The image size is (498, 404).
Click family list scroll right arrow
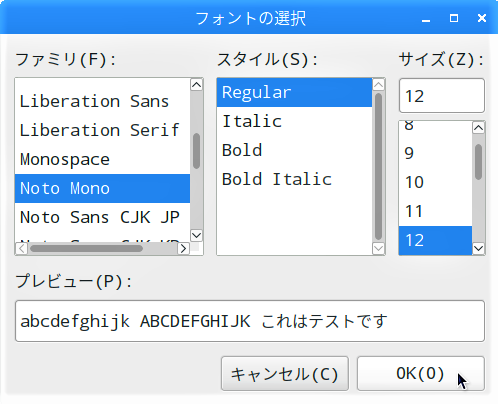tap(183, 248)
